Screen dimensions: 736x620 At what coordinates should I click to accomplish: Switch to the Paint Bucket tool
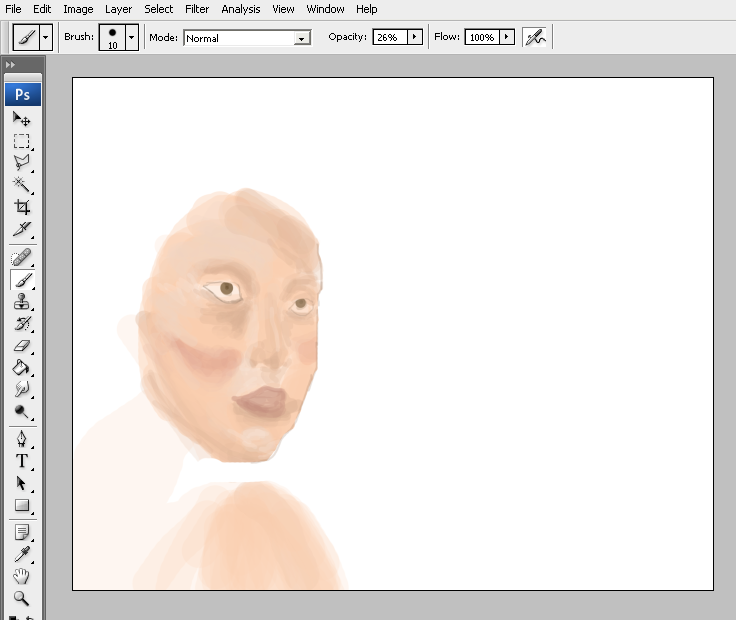click(x=21, y=367)
